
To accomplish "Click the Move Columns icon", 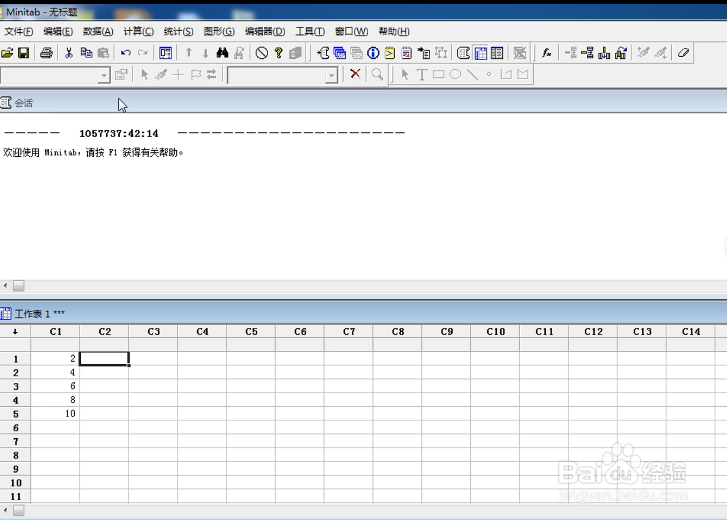I will pyautogui.click(x=621, y=53).
